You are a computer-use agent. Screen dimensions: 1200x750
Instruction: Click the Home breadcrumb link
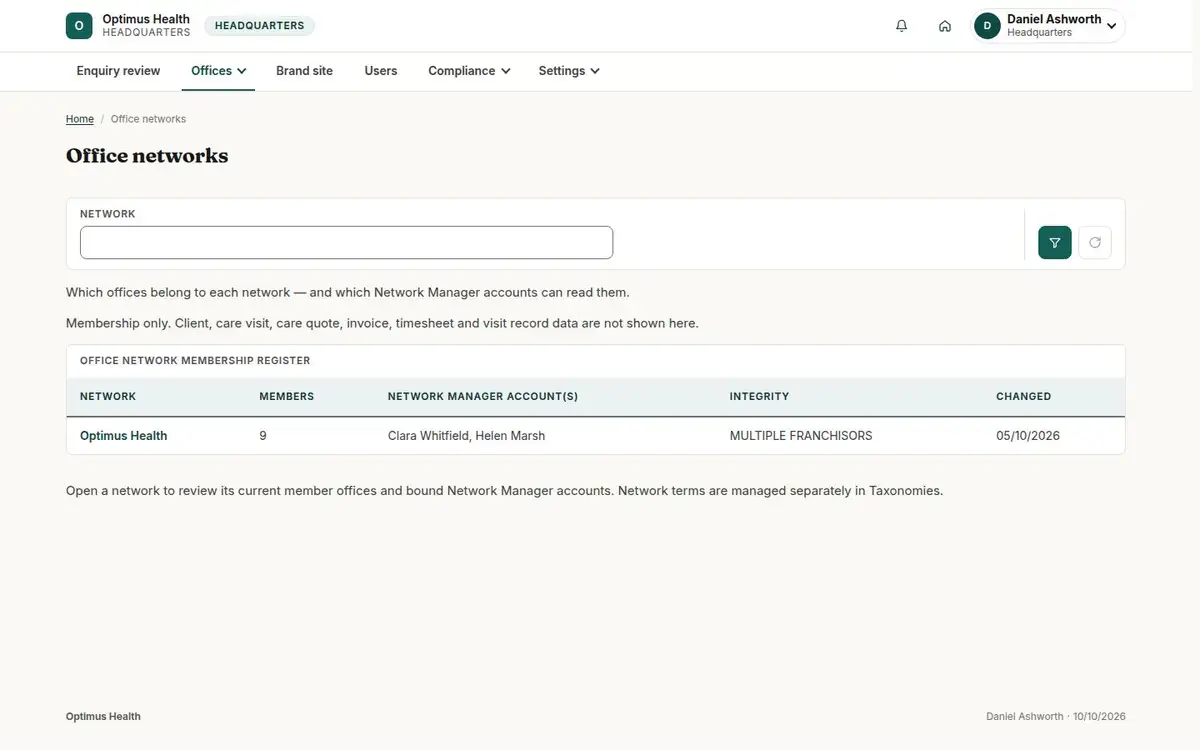tap(80, 119)
